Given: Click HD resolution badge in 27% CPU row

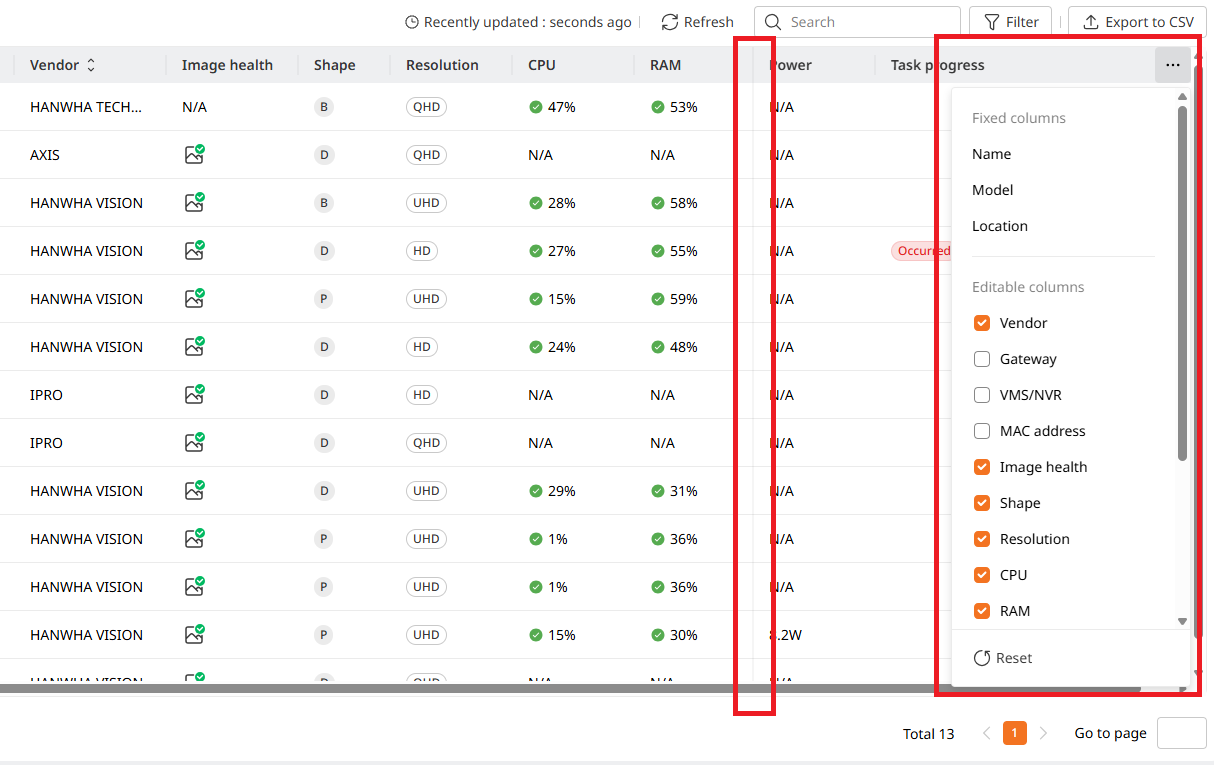Looking at the screenshot, I should point(422,251).
